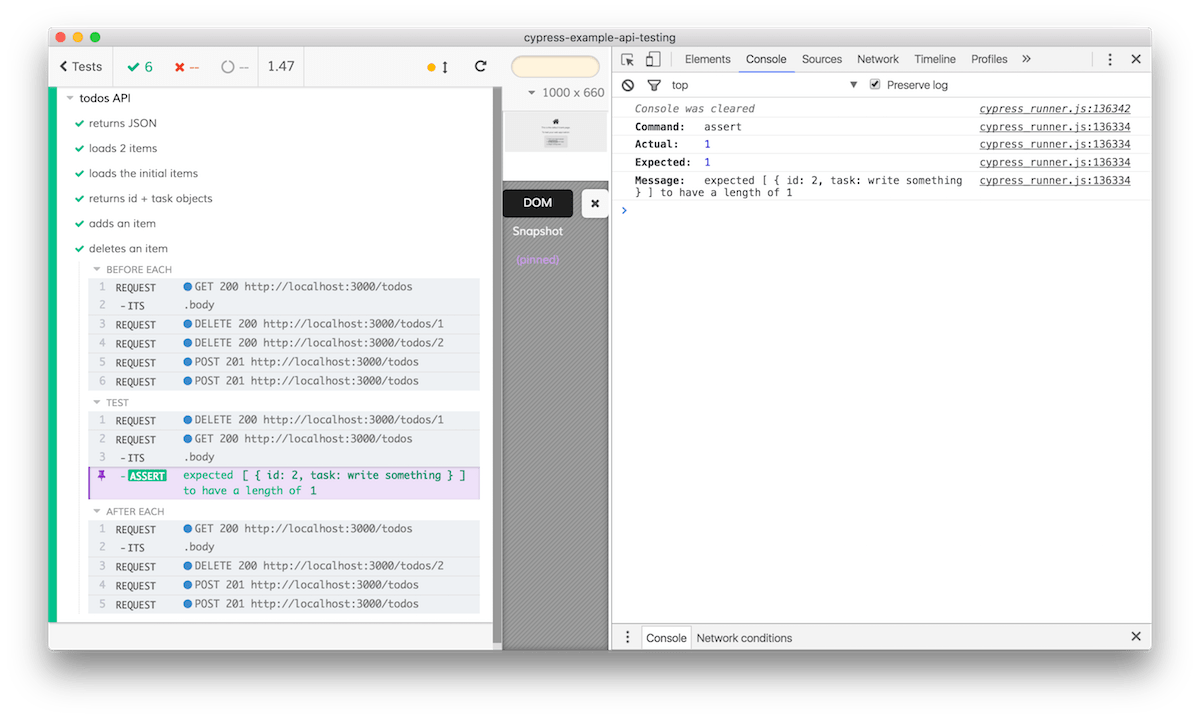The height and width of the screenshot is (719, 1200).
Task: Collapse the todos API test suite
Action: pos(69,98)
